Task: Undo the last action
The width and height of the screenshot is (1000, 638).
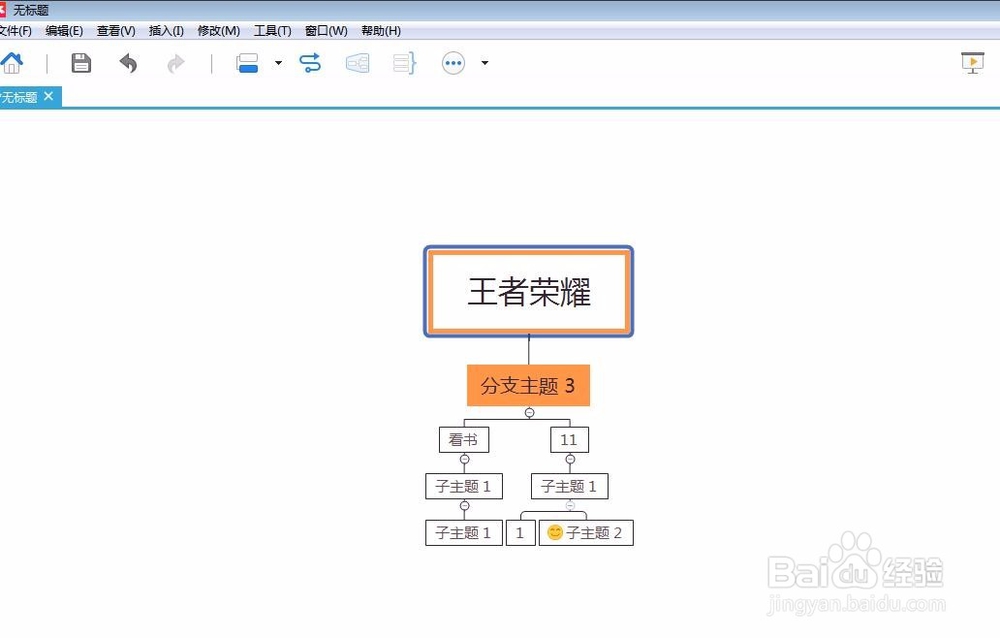Action: [x=128, y=62]
